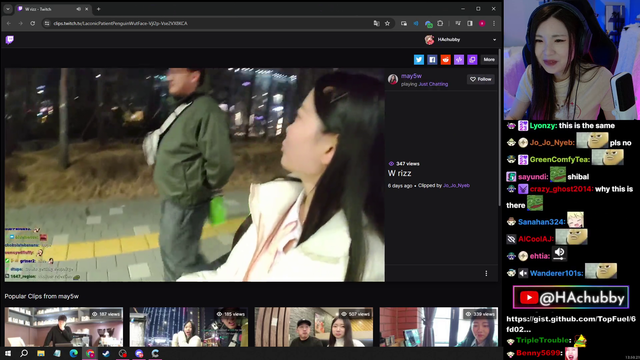The height and width of the screenshot is (360, 640).
Task: Open popular clip with 185 views
Action: 189,327
